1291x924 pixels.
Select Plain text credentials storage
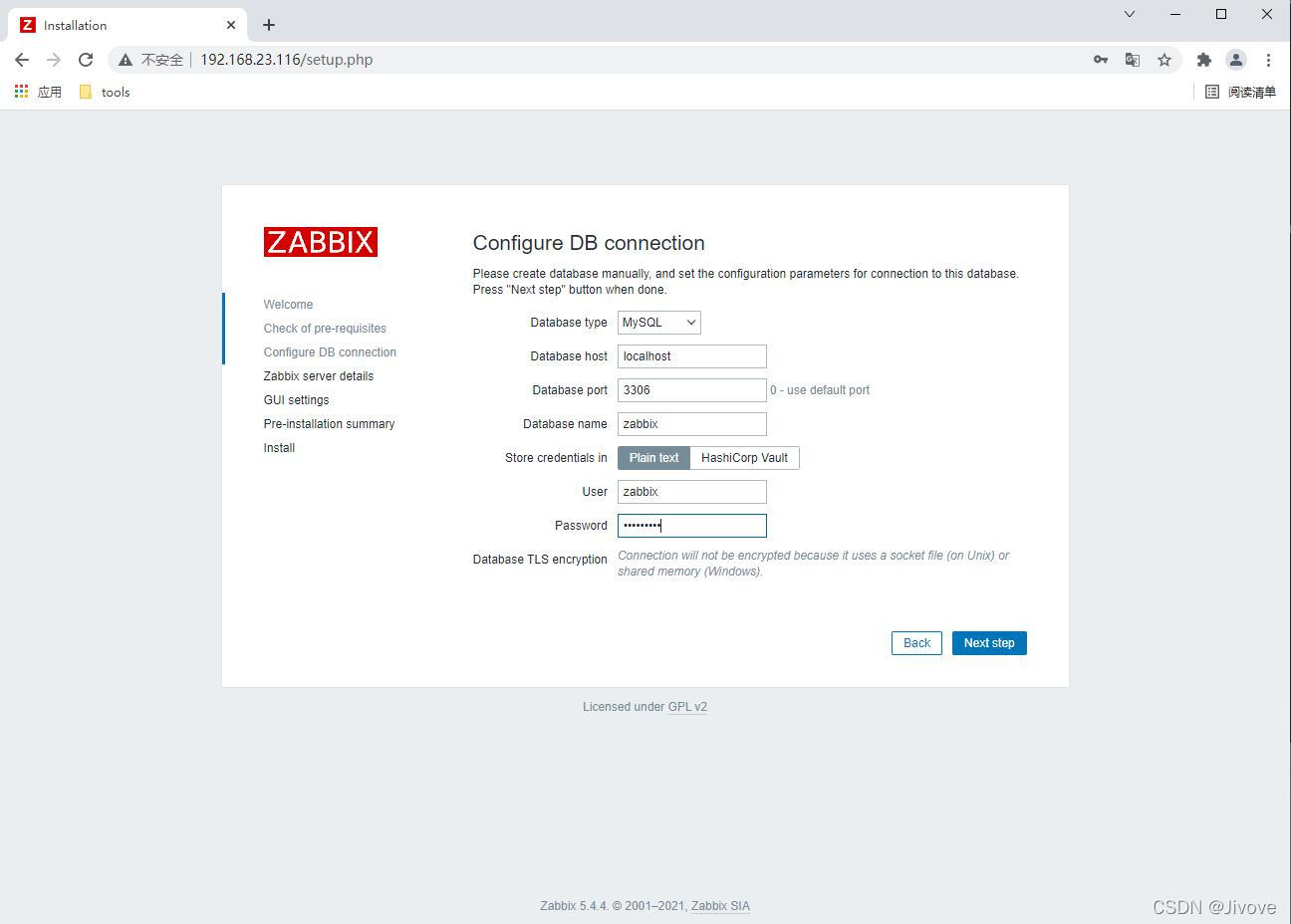(x=653, y=458)
